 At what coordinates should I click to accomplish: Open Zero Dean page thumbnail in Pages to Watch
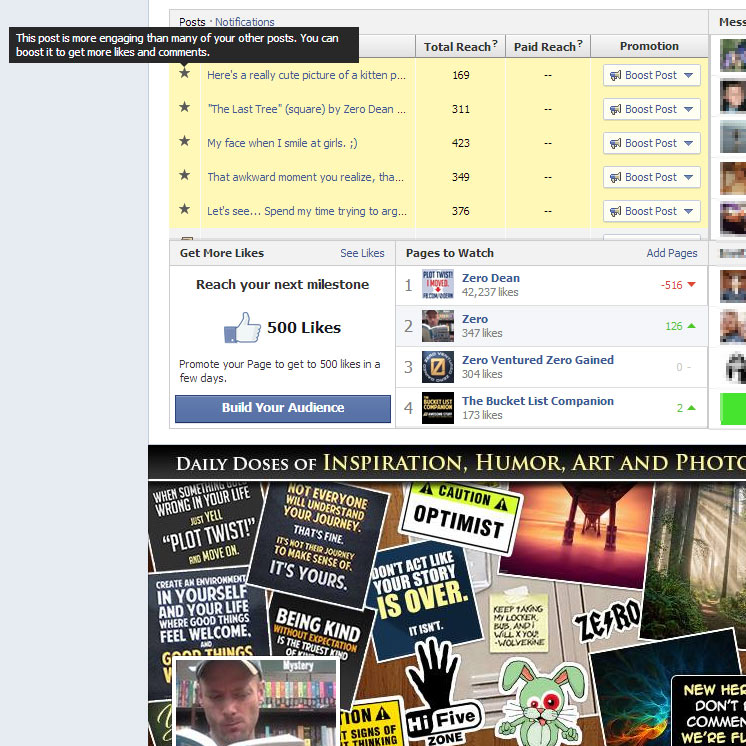438,284
